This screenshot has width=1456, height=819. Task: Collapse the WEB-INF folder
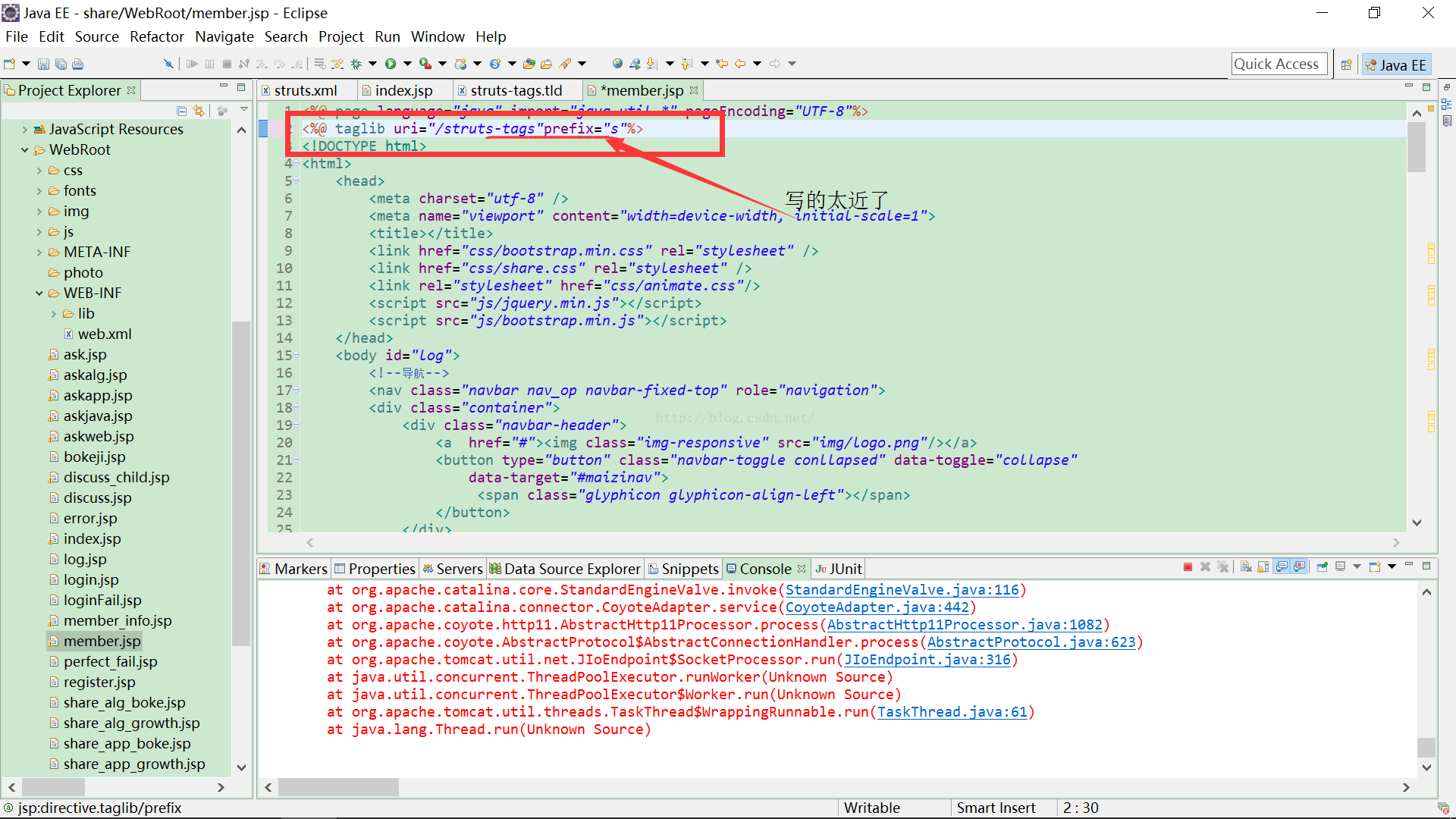tap(39, 293)
